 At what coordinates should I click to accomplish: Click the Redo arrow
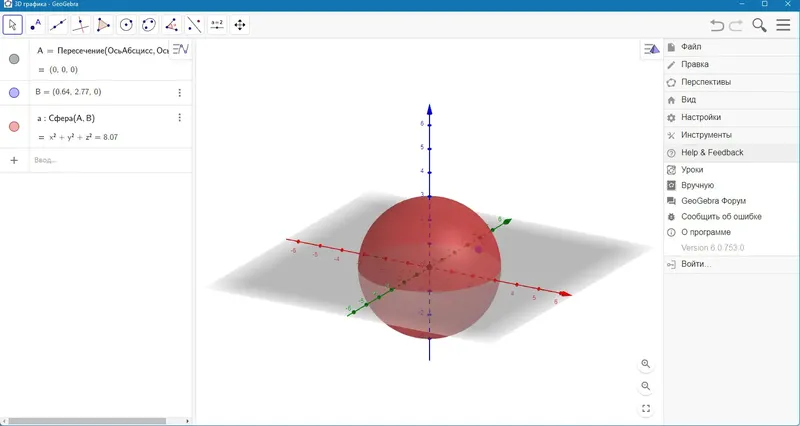click(x=736, y=25)
